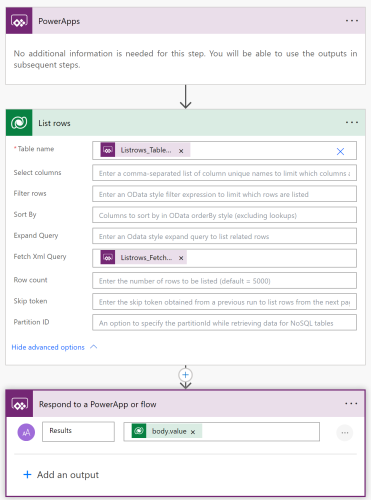Click the text output type icon

coord(26,432)
